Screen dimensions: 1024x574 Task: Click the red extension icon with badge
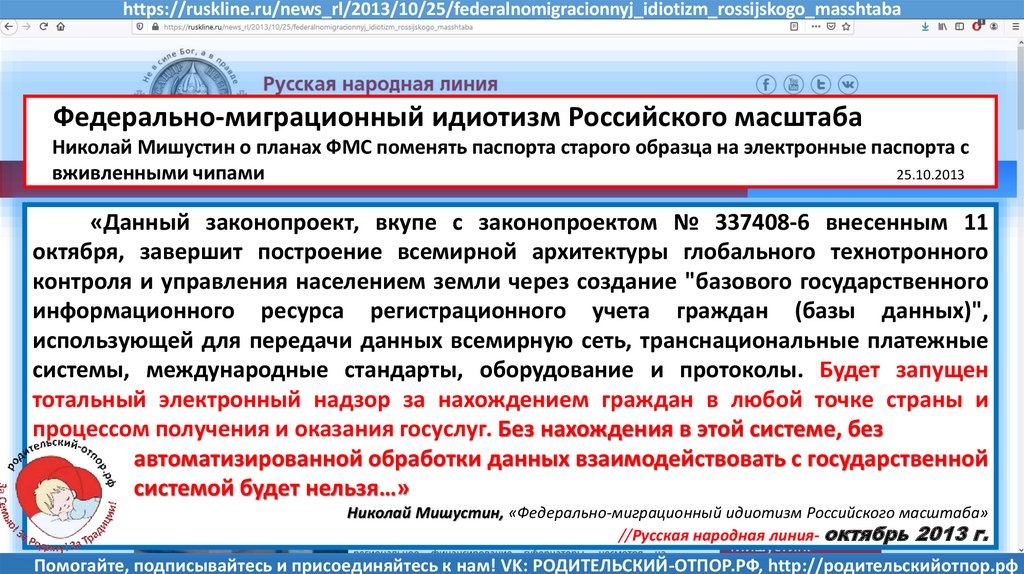click(x=977, y=27)
